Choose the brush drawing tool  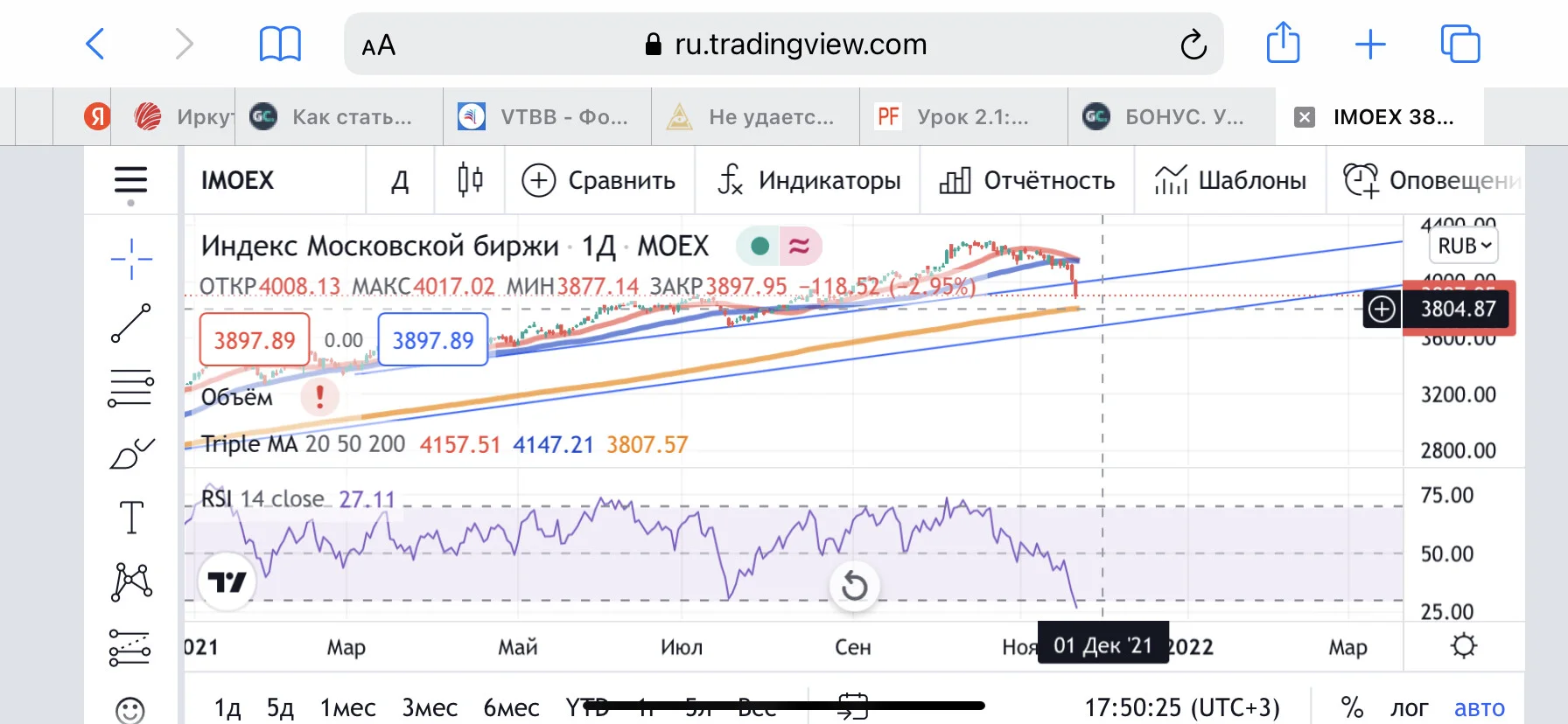pyautogui.click(x=131, y=453)
